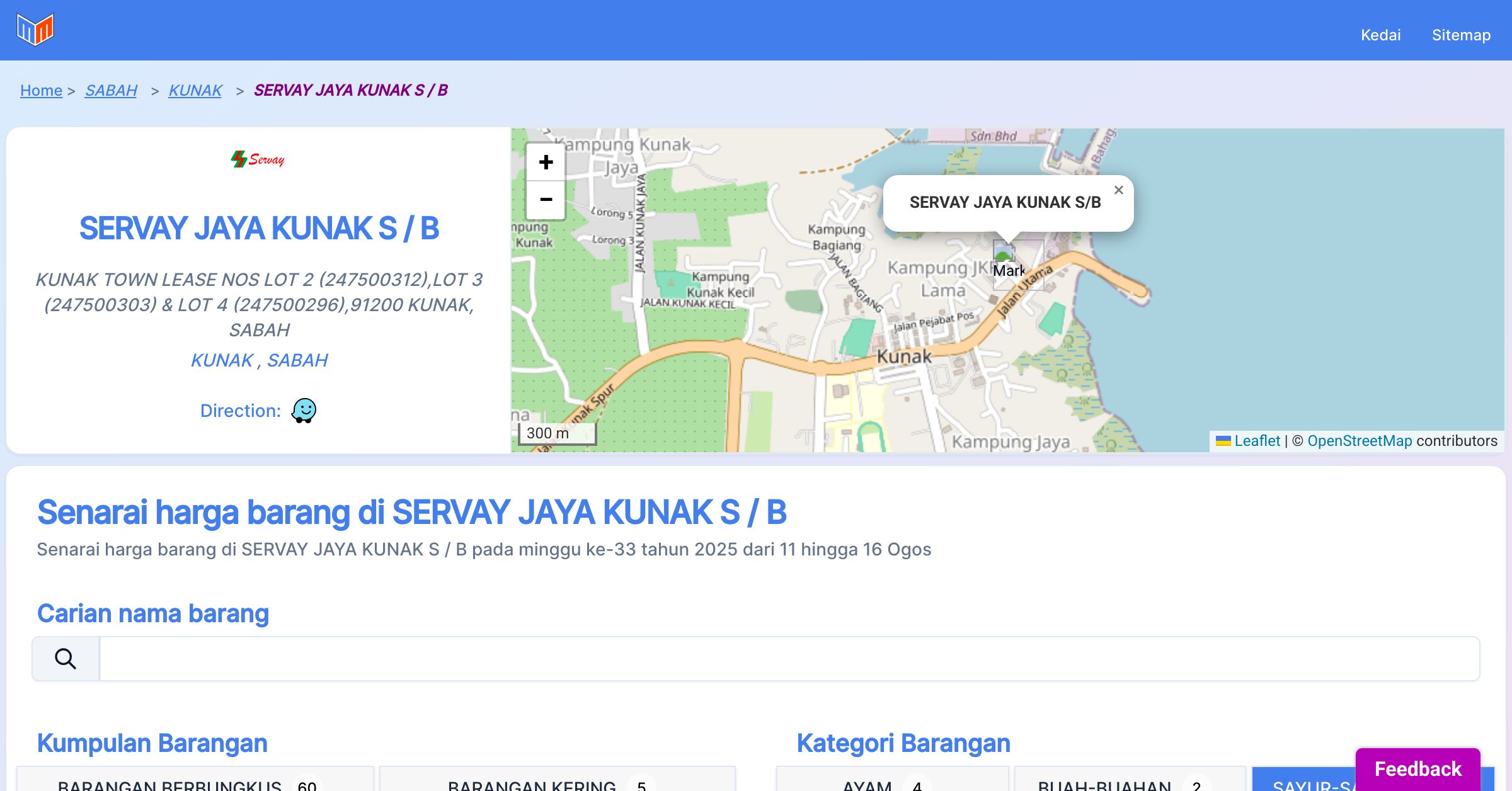Image resolution: width=1512 pixels, height=791 pixels.
Task: Open the Leaflet attribution link
Action: (x=1256, y=441)
